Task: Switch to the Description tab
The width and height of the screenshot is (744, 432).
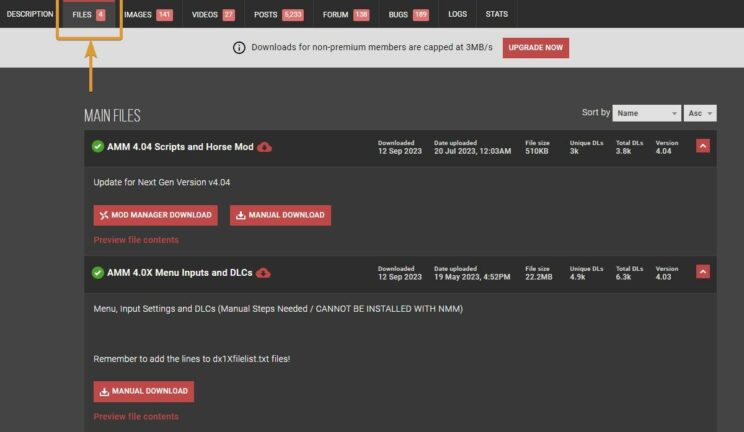Action: [x=30, y=14]
